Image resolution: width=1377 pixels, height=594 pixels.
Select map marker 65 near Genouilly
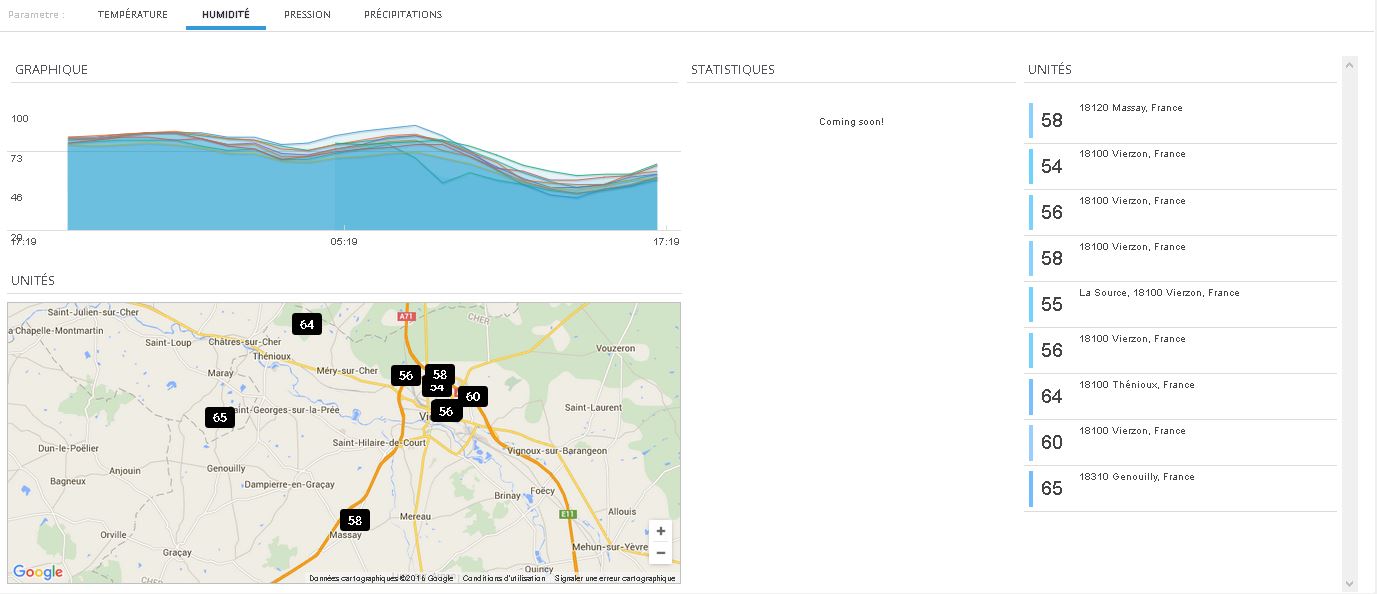click(x=220, y=417)
